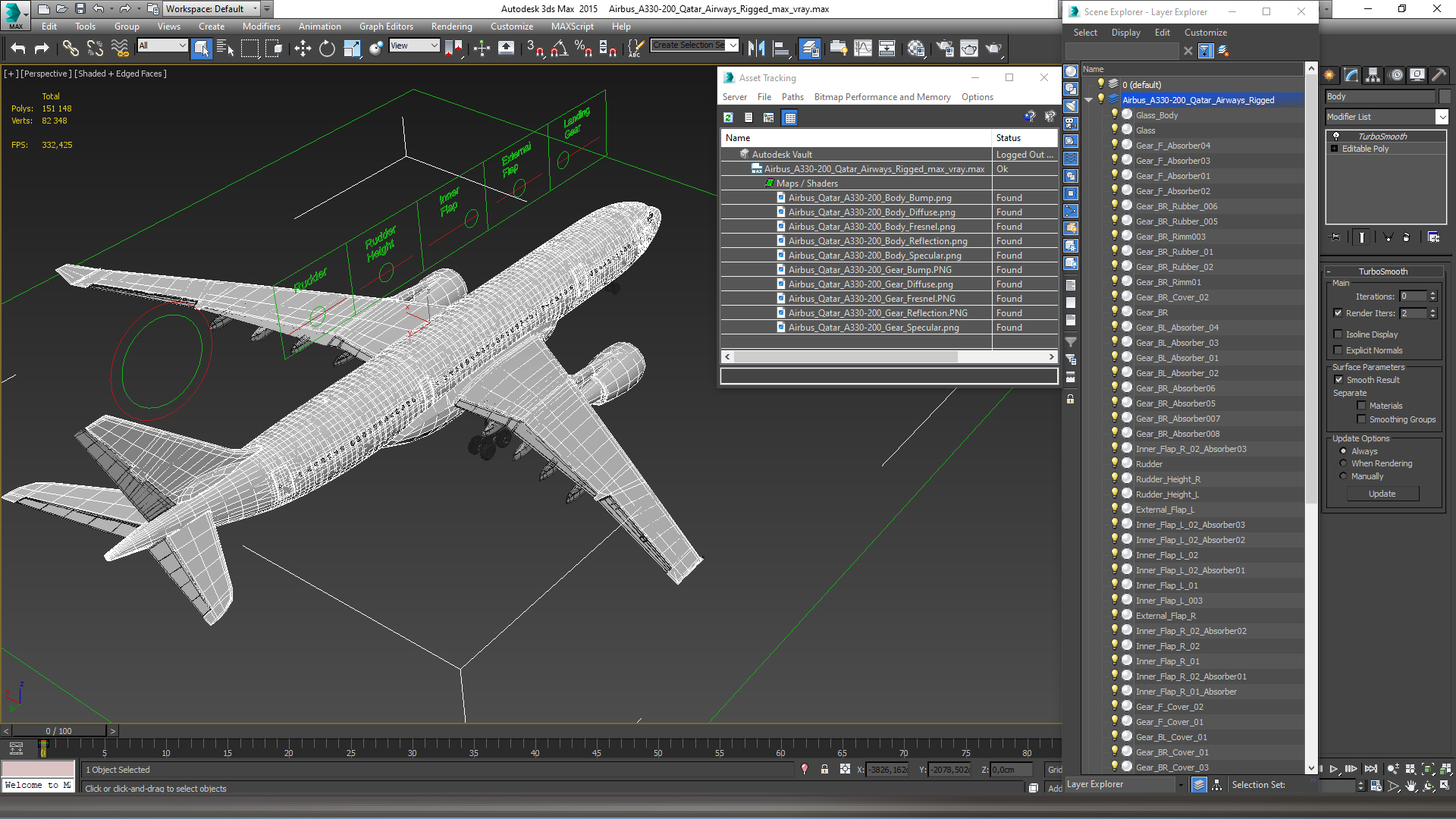The width and height of the screenshot is (1456, 819).
Task: Click Configure Modifier Sets icon
Action: (x=1433, y=237)
